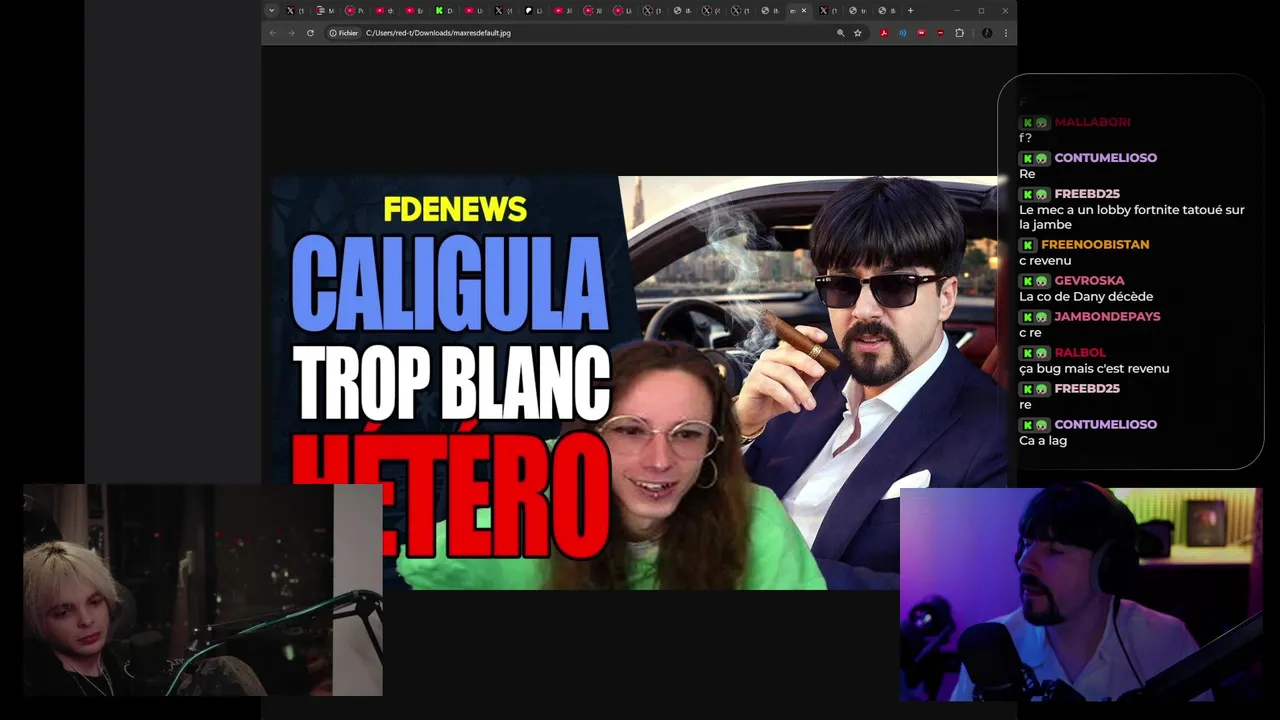Open the blue sound-wave extension
The image size is (1280, 720).
[902, 33]
